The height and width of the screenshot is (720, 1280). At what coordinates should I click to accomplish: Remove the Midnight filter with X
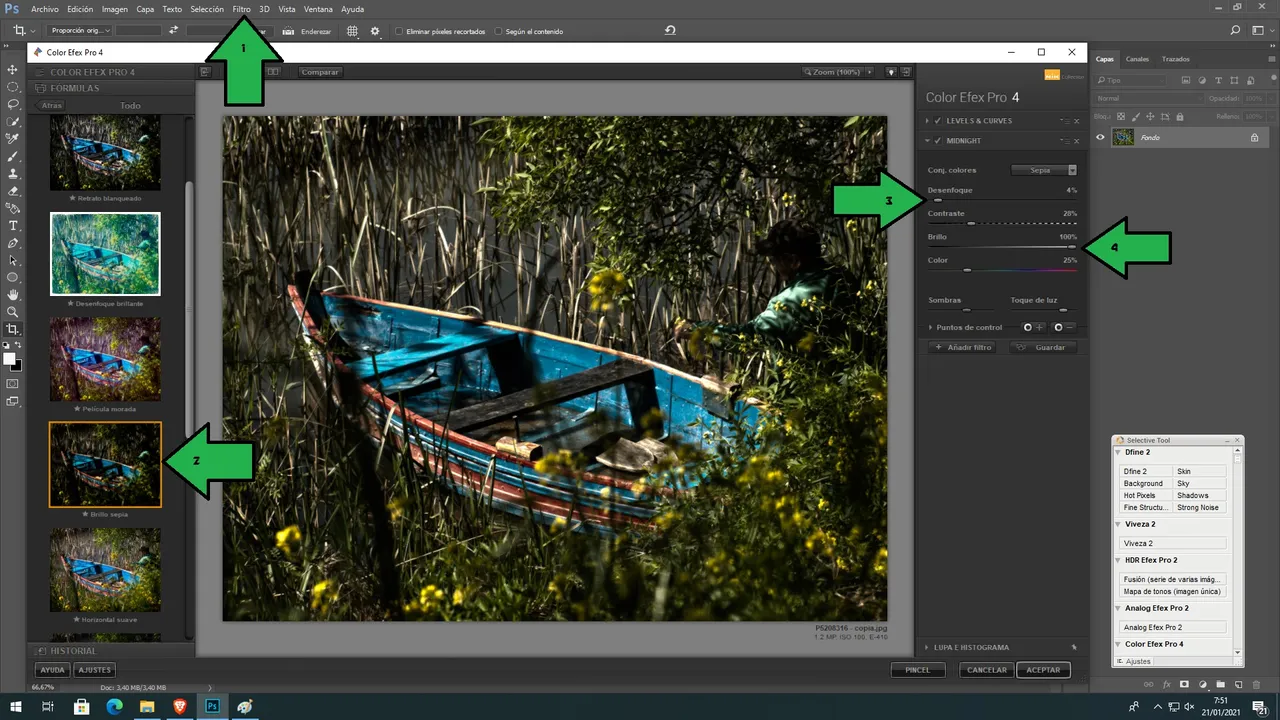[1076, 141]
